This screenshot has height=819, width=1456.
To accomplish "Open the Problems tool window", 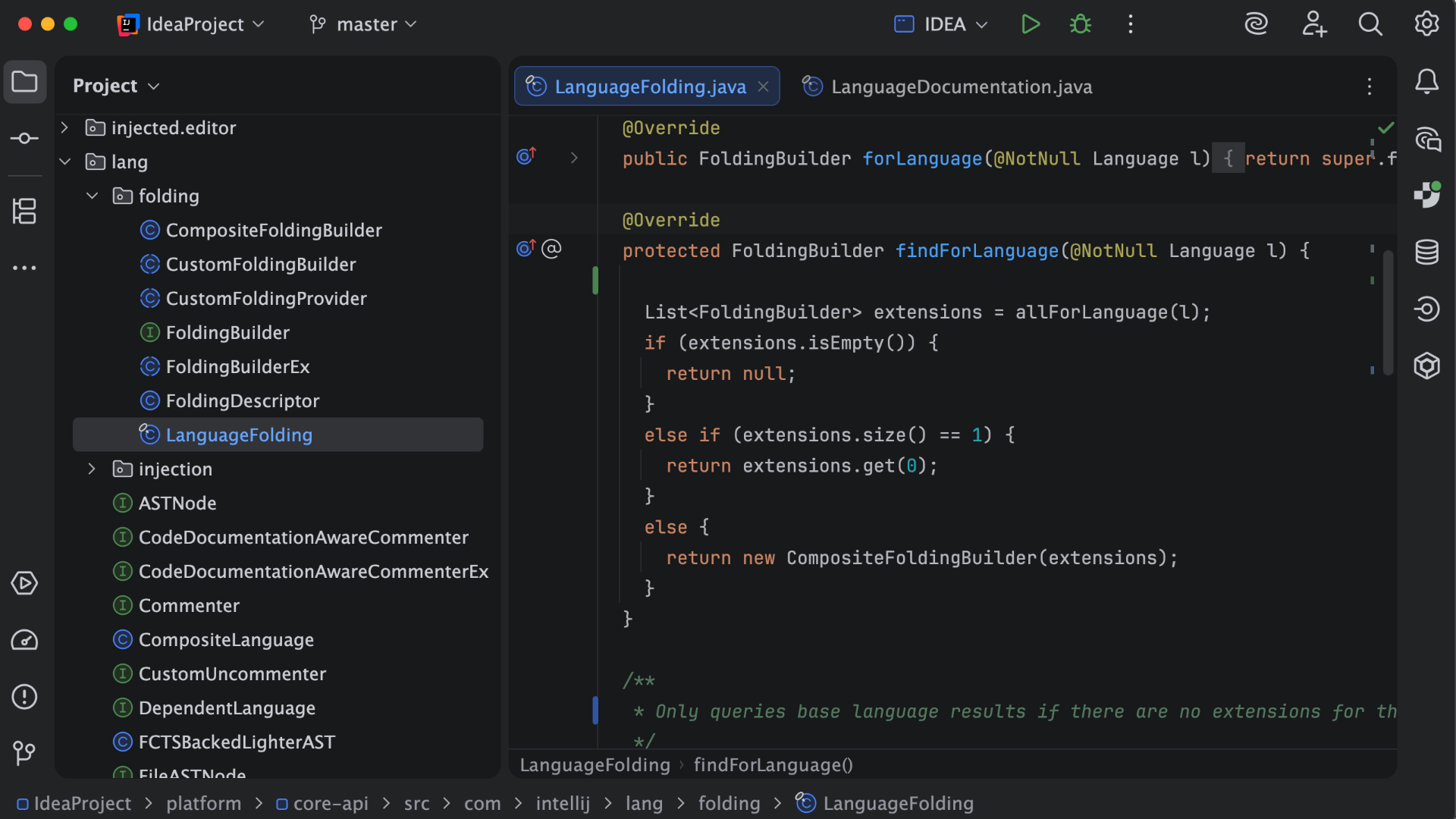I will [25, 697].
